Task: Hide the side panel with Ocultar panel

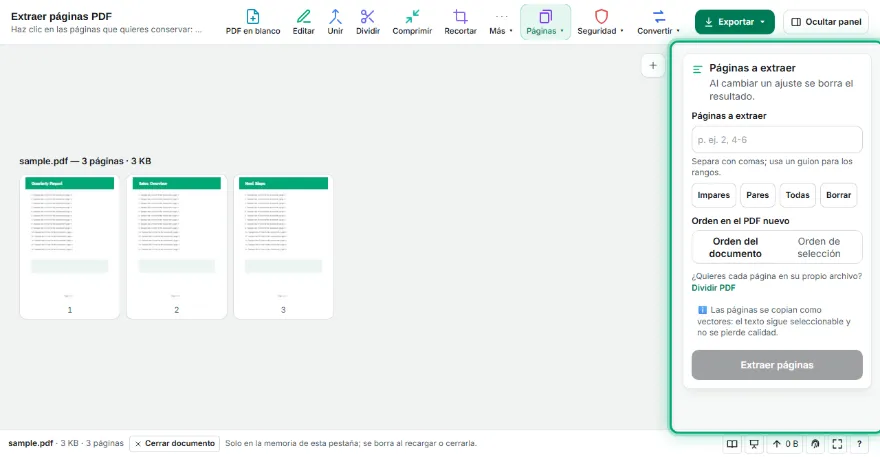Action: pos(826,22)
